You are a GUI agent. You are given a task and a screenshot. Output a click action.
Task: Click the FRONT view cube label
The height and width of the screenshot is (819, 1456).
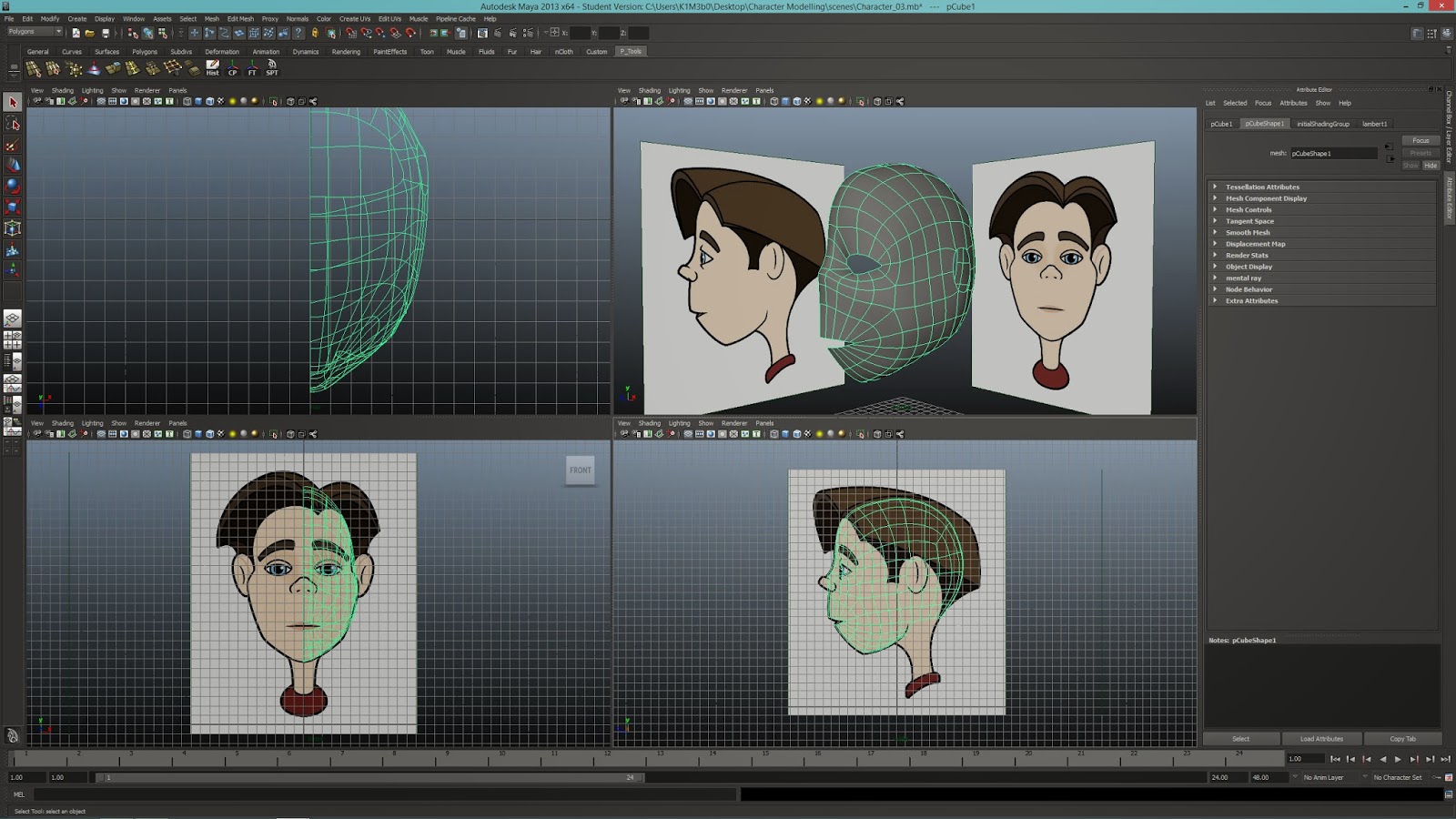tap(581, 470)
